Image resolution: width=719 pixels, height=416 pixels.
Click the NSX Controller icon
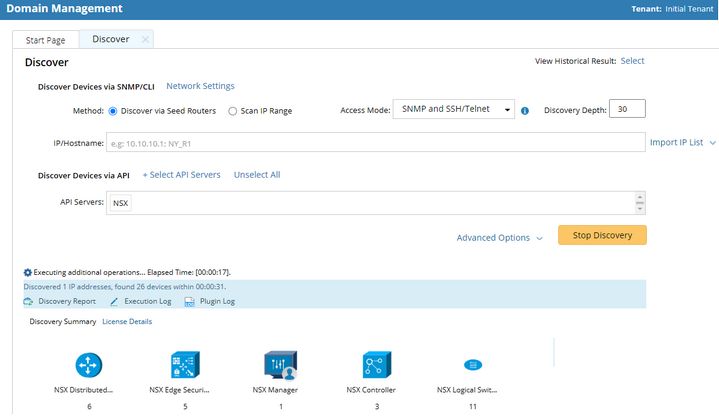(376, 365)
